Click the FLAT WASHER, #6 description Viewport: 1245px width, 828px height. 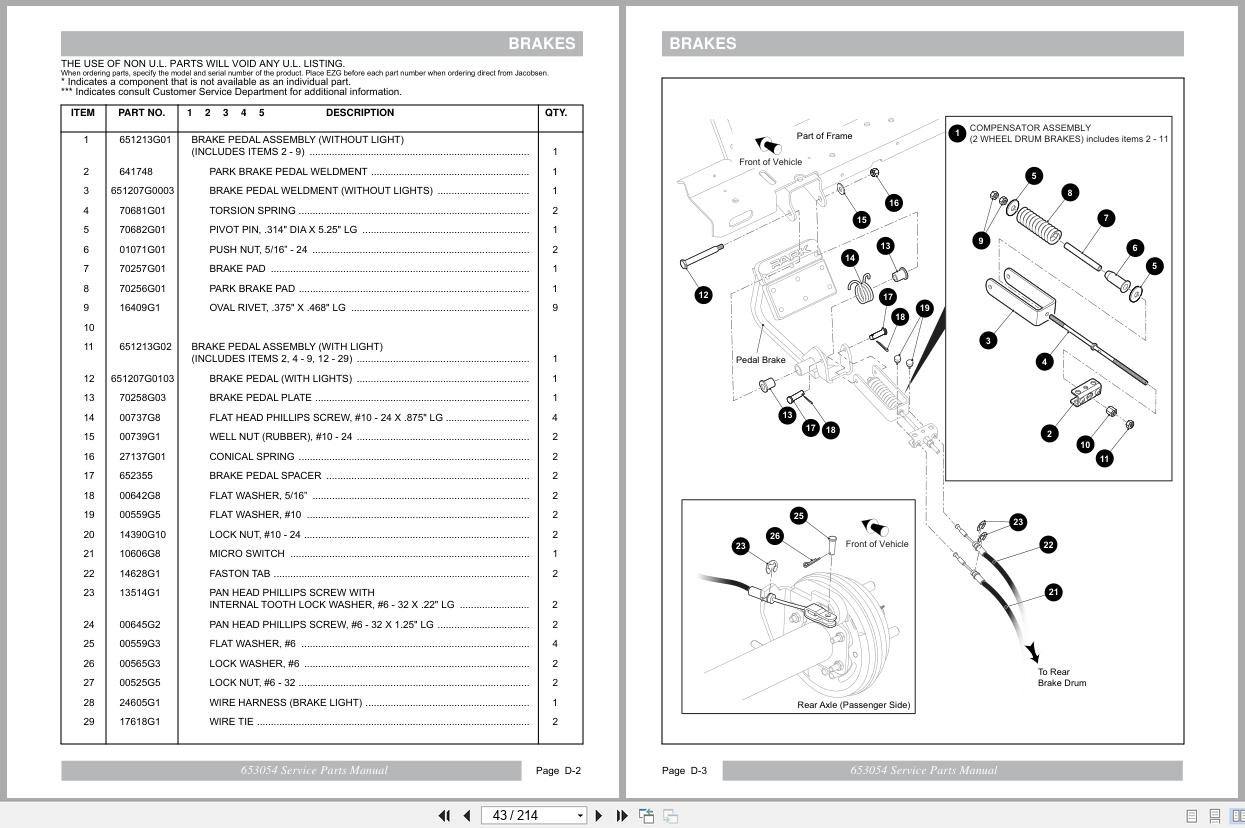(x=252, y=644)
